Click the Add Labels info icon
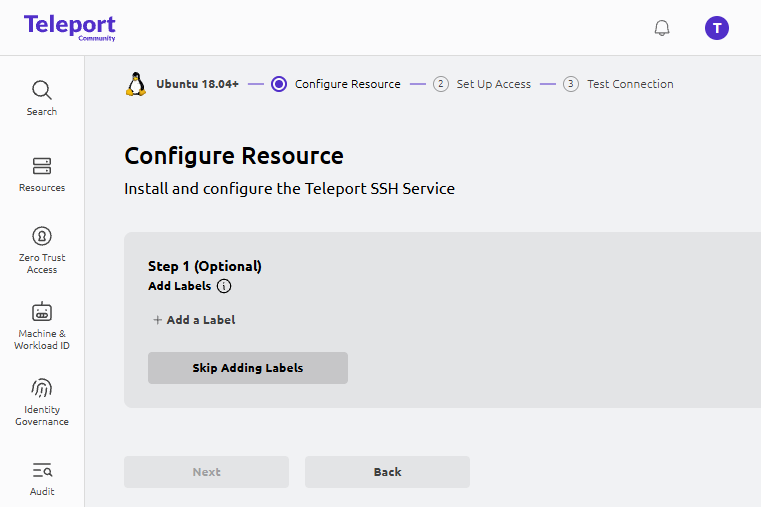The image size is (761, 507). (x=224, y=286)
